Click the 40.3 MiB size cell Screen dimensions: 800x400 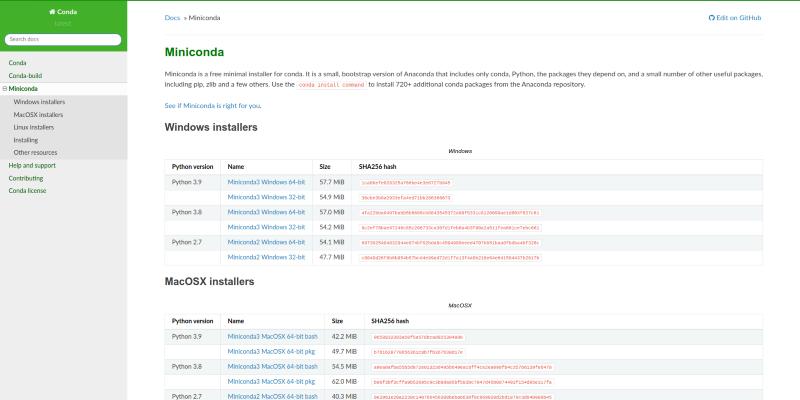pyautogui.click(x=344, y=396)
